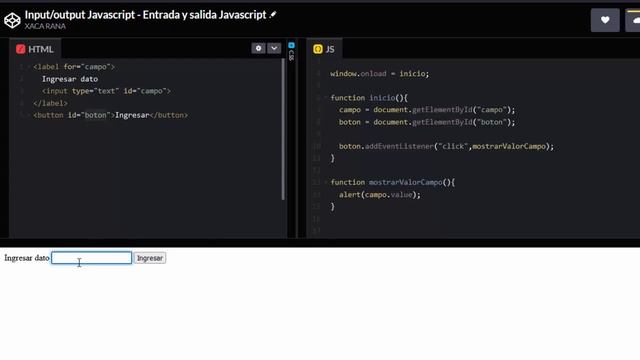The width and height of the screenshot is (640, 360).
Task: Click the cloud save button at top right
Action: (x=633, y=20)
